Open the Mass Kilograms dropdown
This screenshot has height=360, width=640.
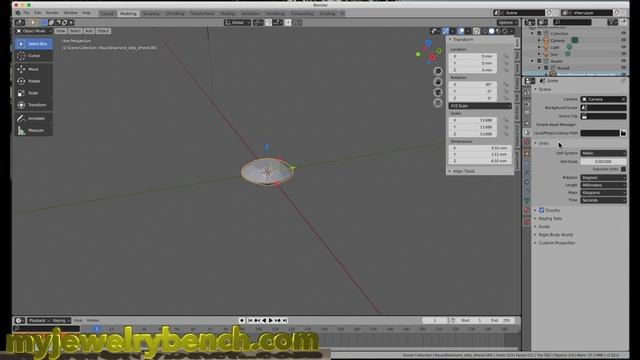[x=603, y=193]
